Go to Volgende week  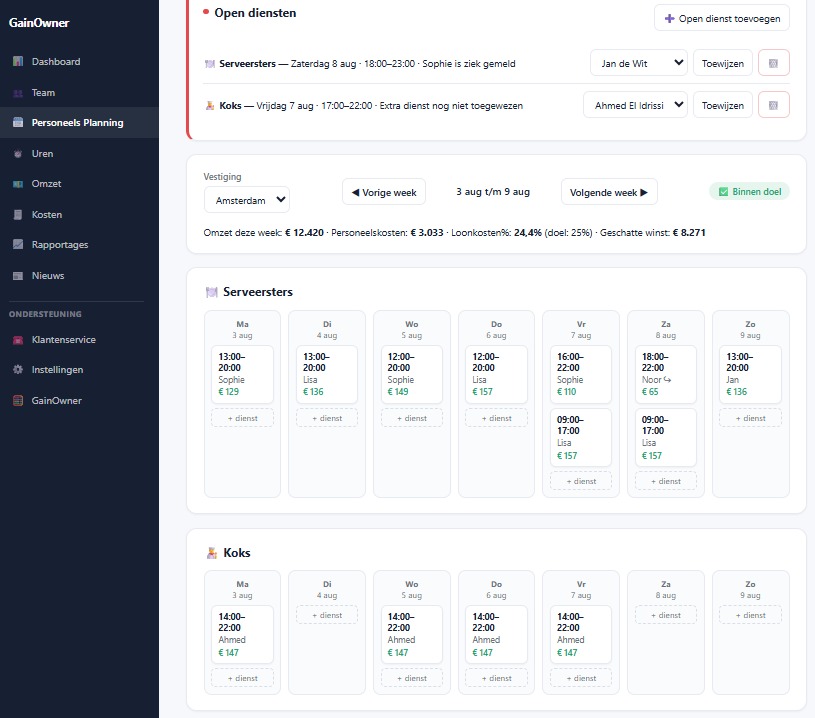point(609,192)
